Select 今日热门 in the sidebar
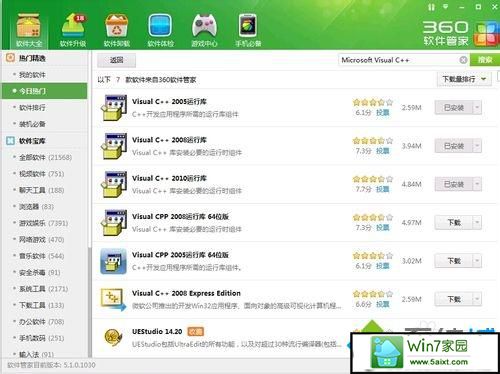Image resolution: width=500 pixels, height=374 pixels. coord(44,91)
